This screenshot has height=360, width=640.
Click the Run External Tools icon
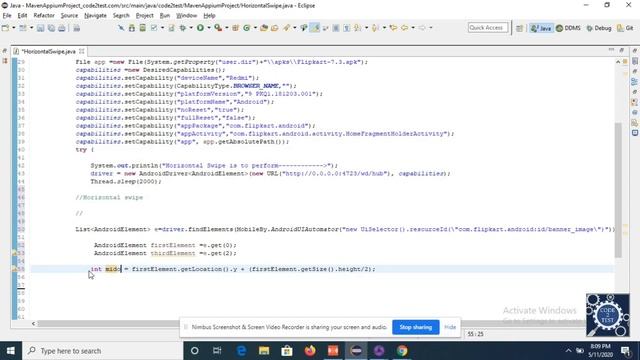click(218, 28)
